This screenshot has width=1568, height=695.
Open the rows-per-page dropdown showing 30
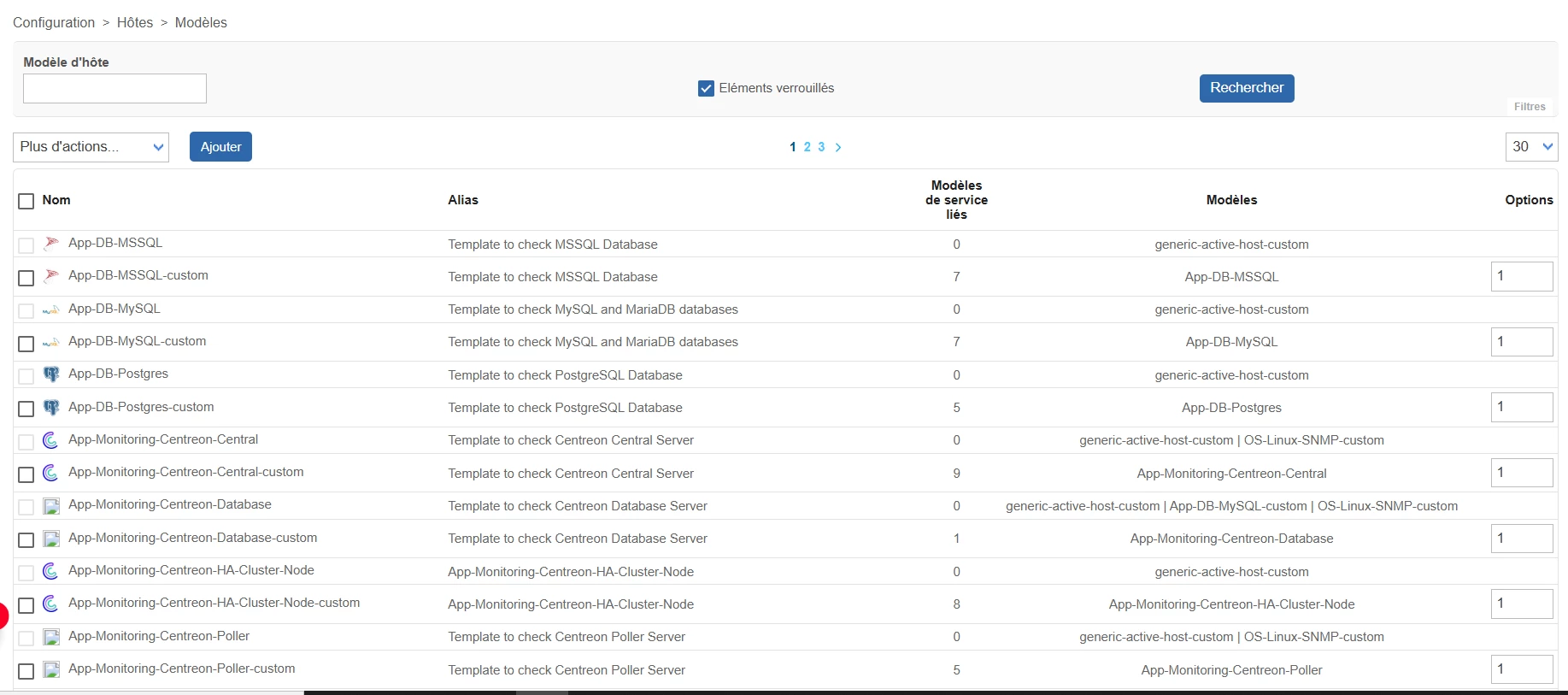point(1531,147)
